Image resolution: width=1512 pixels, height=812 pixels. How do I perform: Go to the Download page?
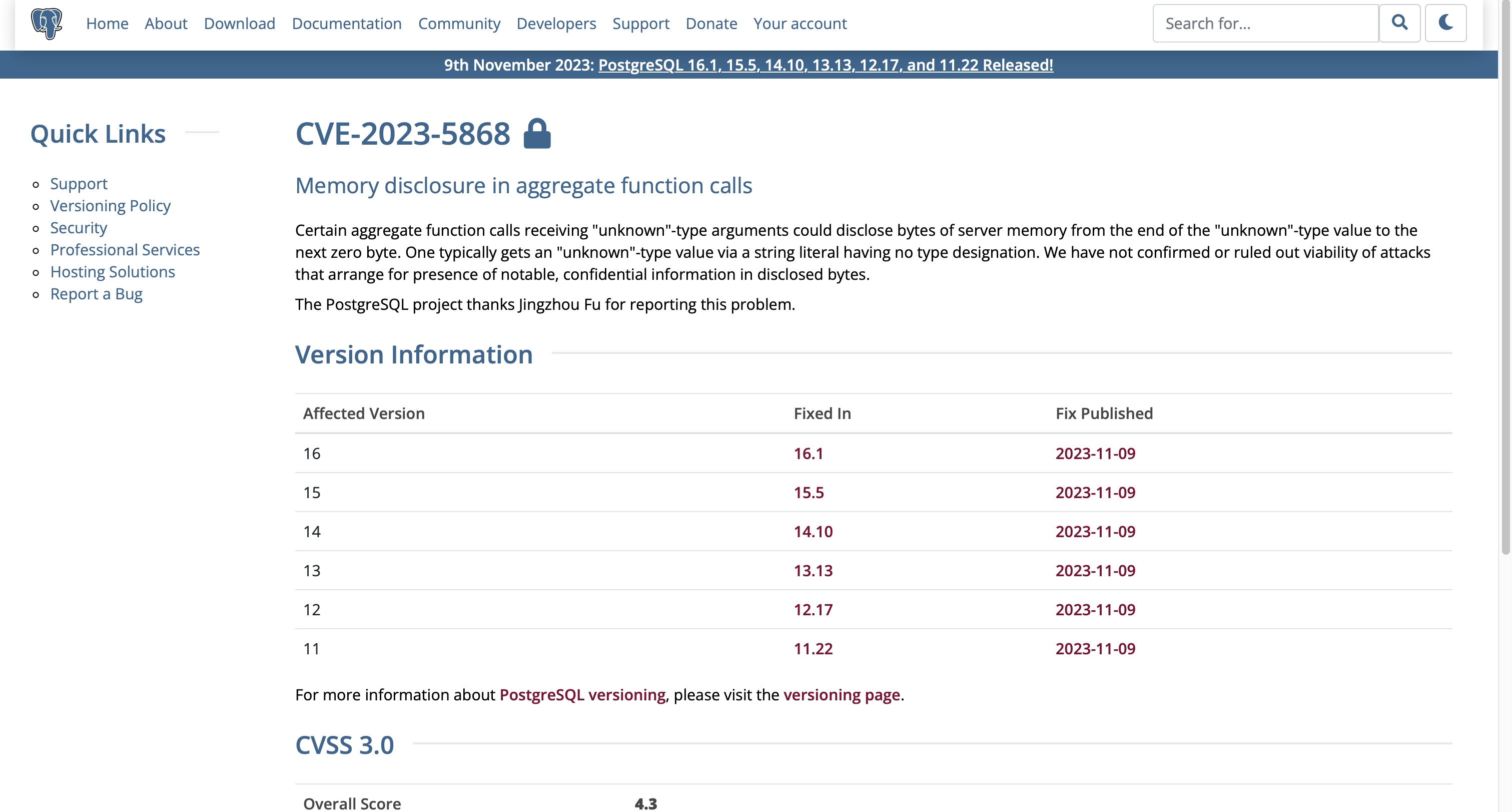[x=240, y=24]
